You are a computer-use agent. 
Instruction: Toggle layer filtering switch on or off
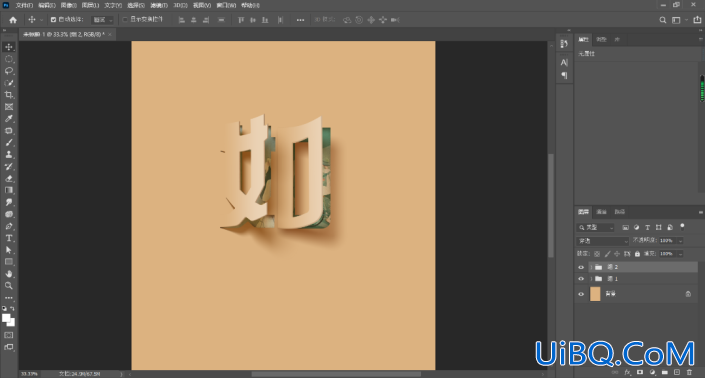[x=682, y=227]
